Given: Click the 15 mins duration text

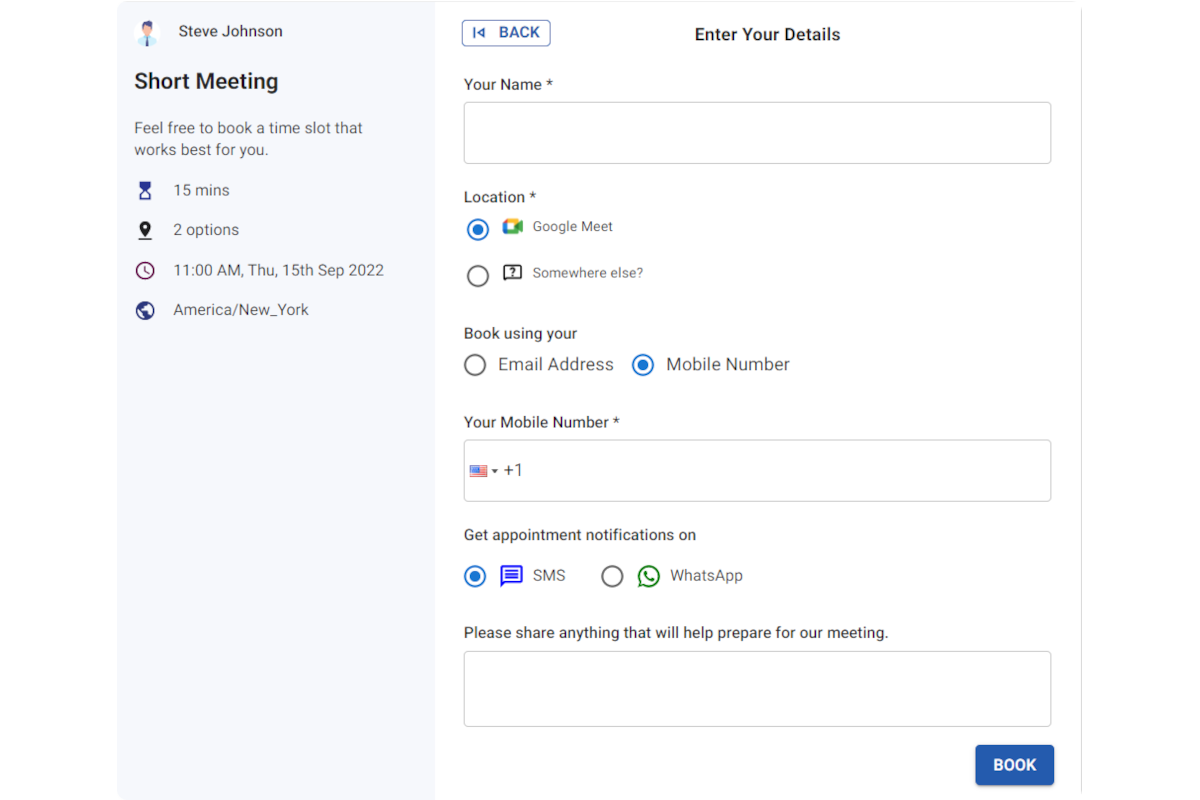Looking at the screenshot, I should (202, 190).
